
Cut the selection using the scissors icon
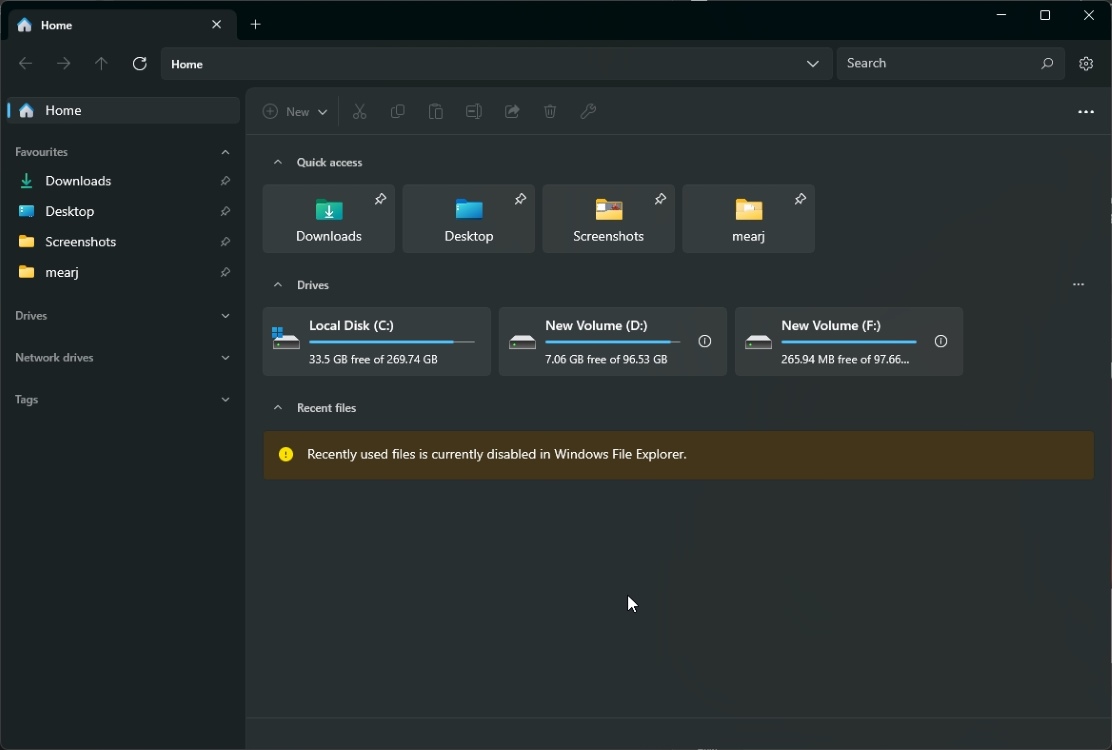(359, 111)
